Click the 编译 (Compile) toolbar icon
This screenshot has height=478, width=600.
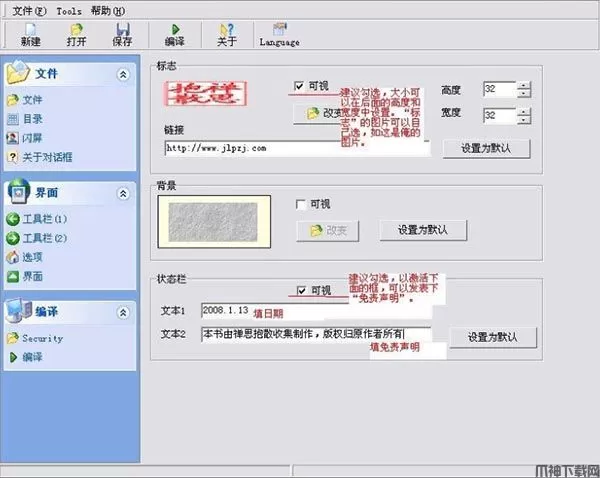coord(175,34)
